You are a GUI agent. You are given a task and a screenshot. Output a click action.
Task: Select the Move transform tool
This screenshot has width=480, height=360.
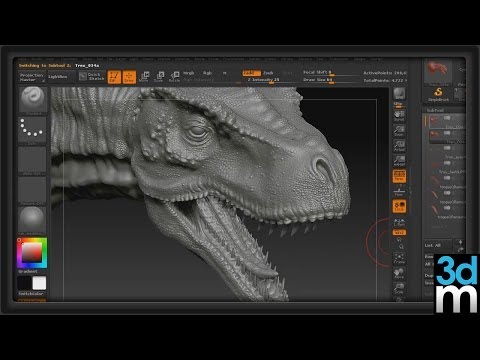144,77
